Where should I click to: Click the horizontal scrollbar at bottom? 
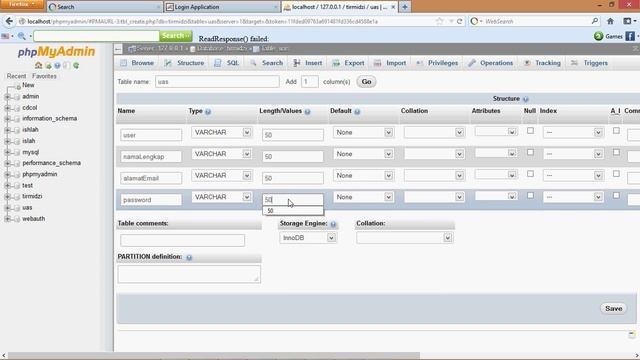click(214, 356)
